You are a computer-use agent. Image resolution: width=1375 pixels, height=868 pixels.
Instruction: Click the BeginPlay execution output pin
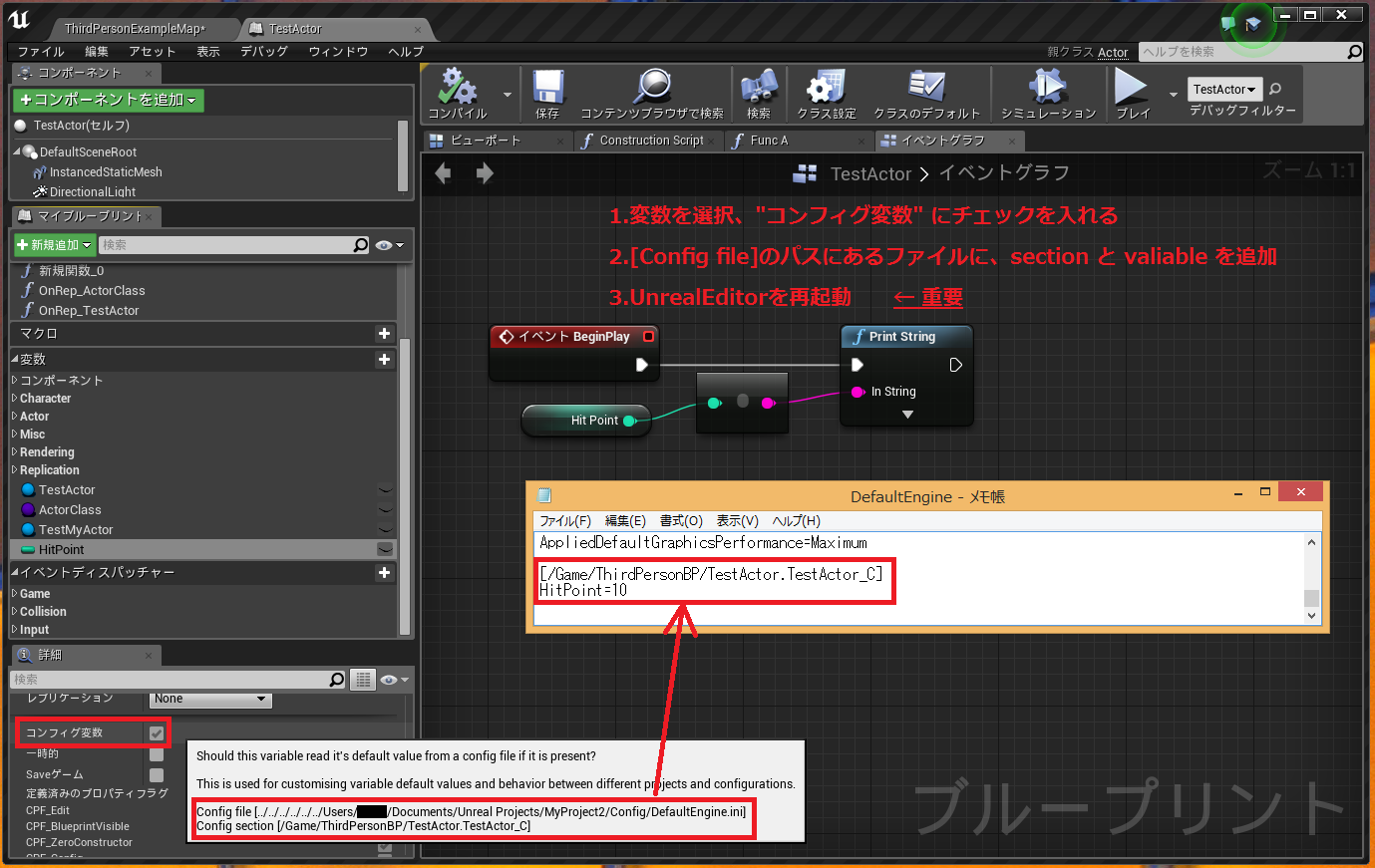pyautogui.click(x=642, y=365)
